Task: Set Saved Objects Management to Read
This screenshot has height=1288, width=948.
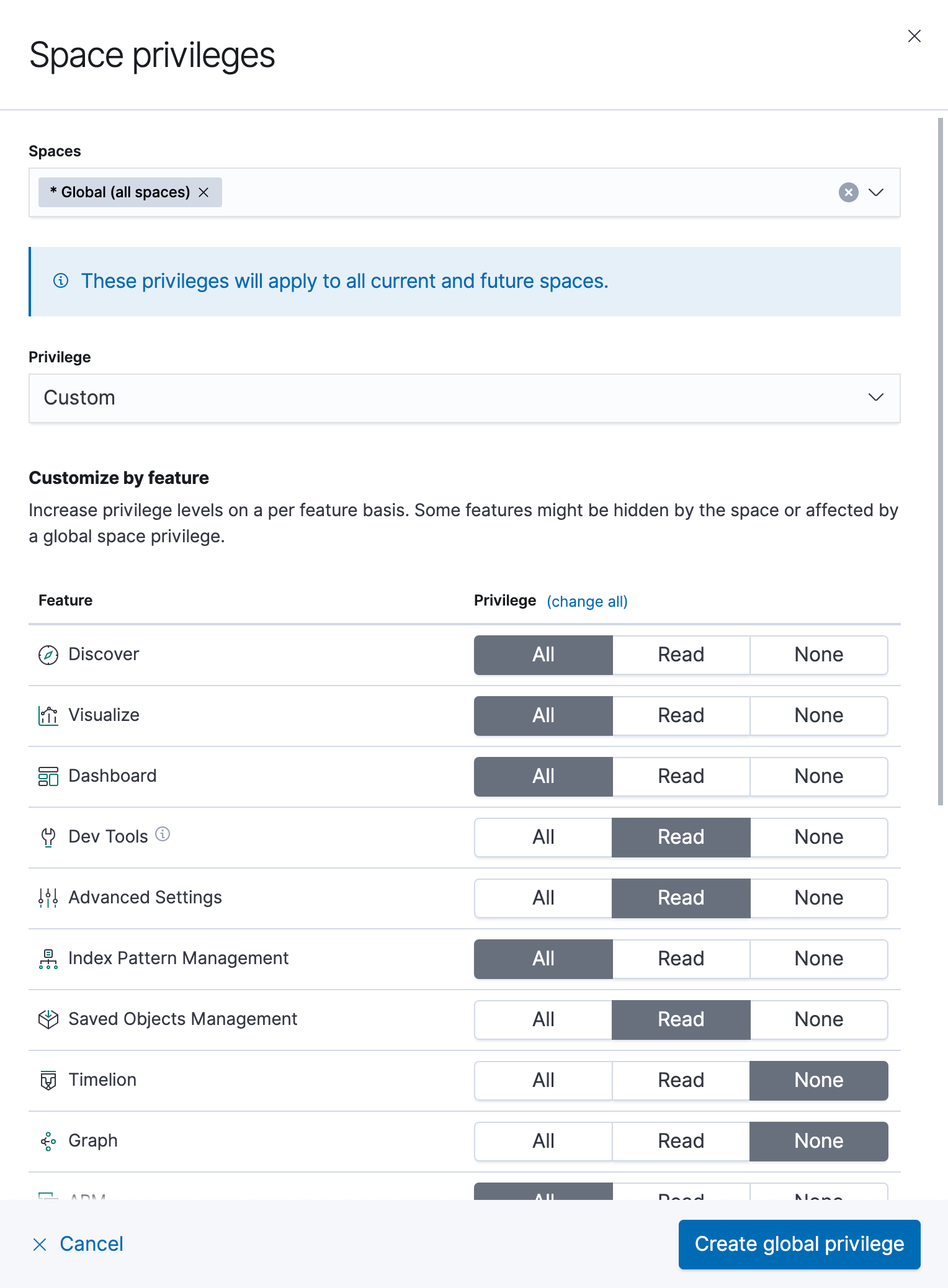Action: [x=681, y=1019]
